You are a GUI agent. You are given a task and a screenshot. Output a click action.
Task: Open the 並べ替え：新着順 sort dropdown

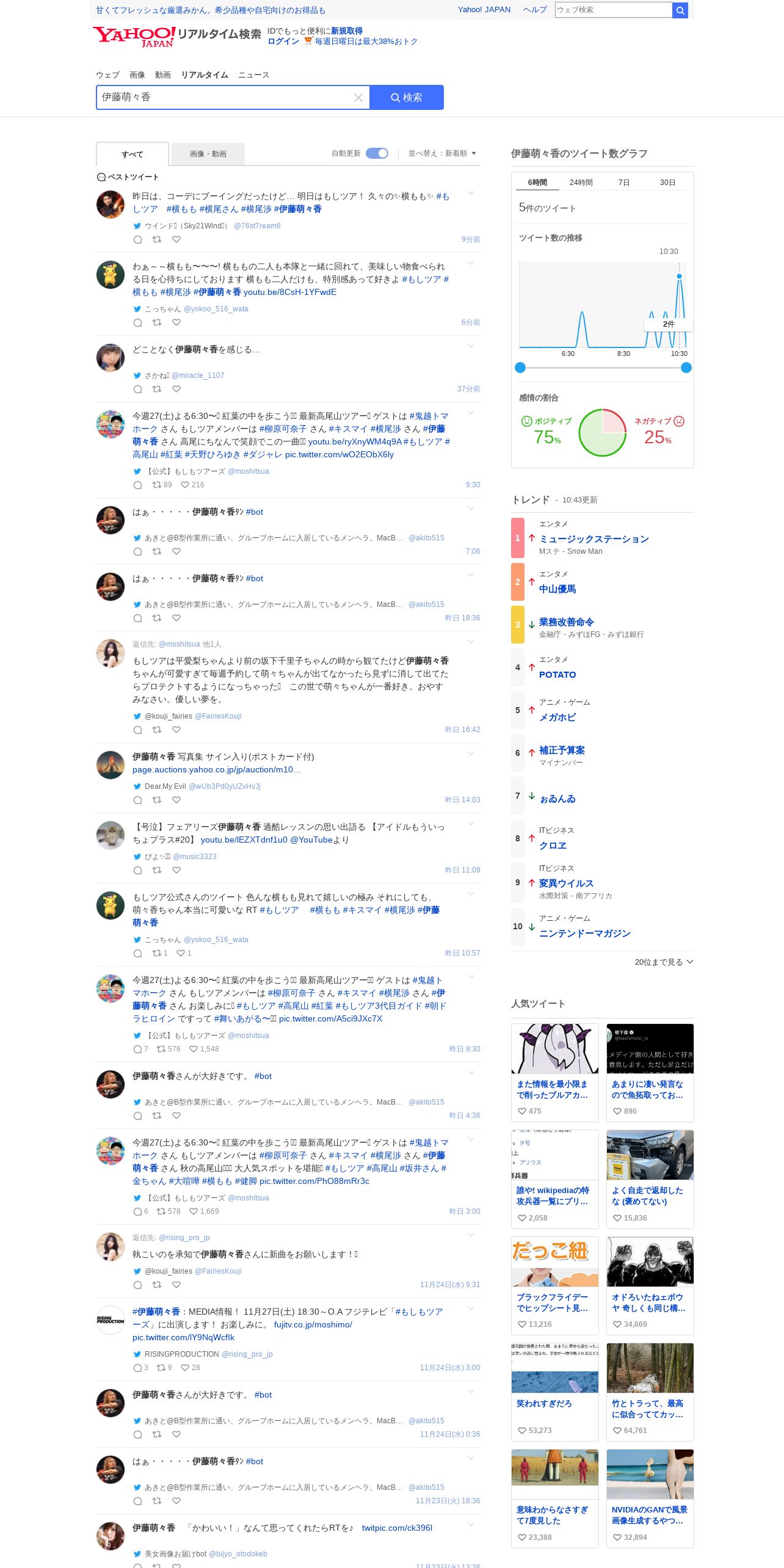442,153
